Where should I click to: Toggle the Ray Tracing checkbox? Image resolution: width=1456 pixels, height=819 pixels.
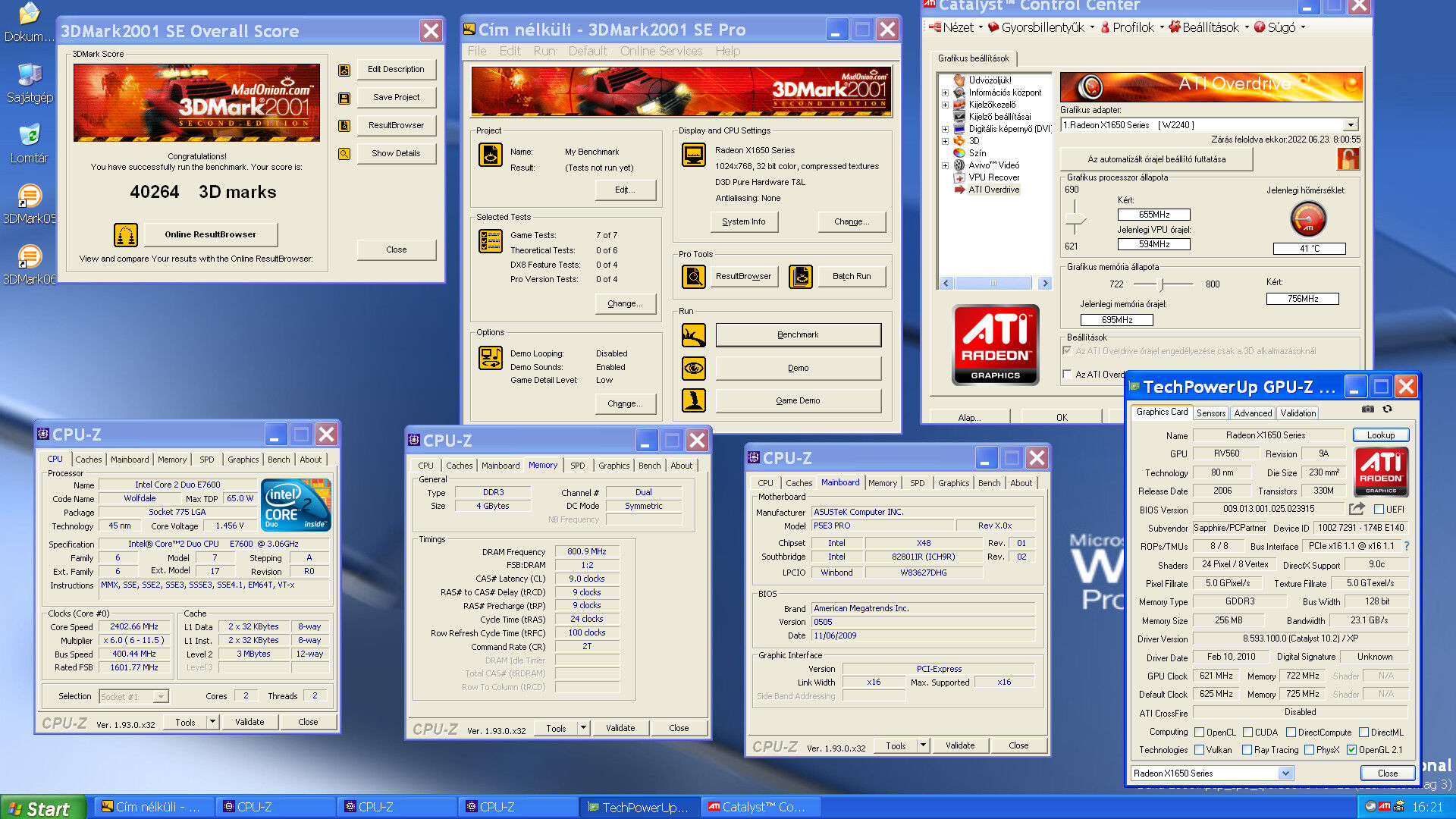[x=1247, y=750]
